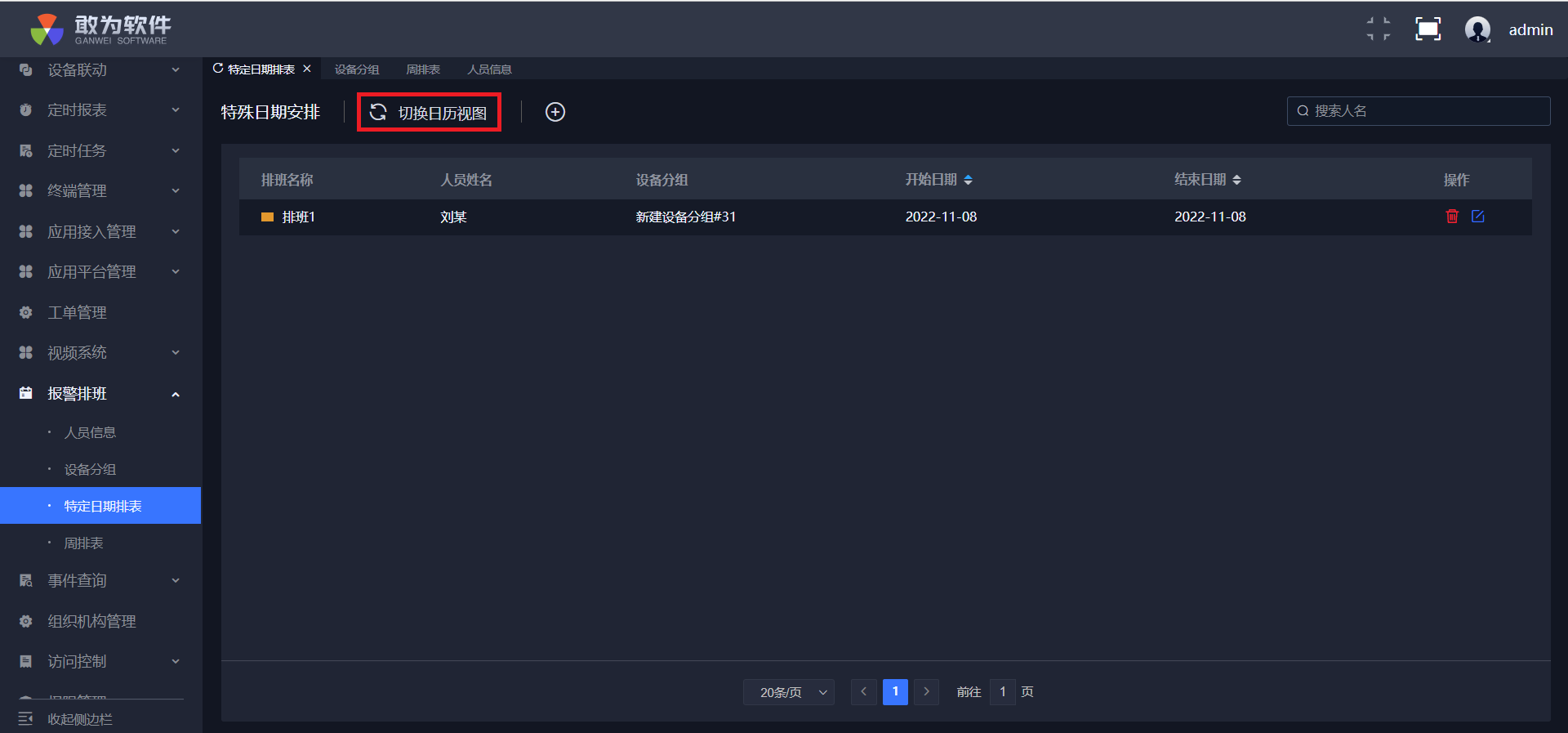Switch to the 周排表 tab
Image resolution: width=1568 pixels, height=733 pixels.
coord(423,69)
